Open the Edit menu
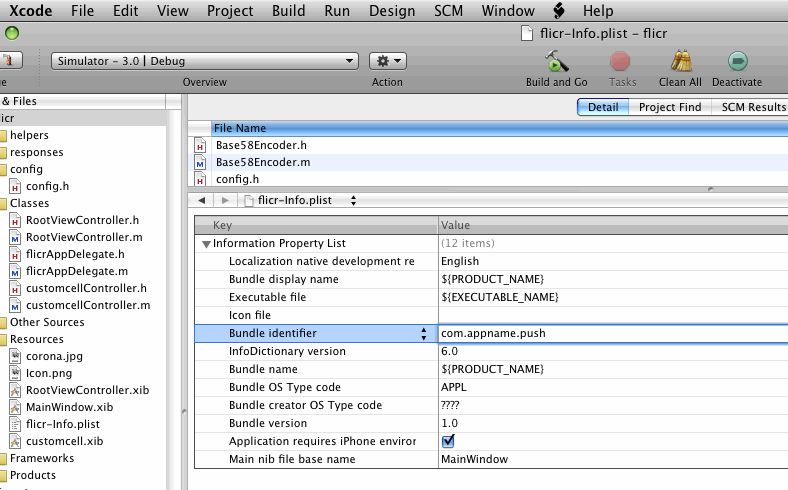 click(126, 11)
